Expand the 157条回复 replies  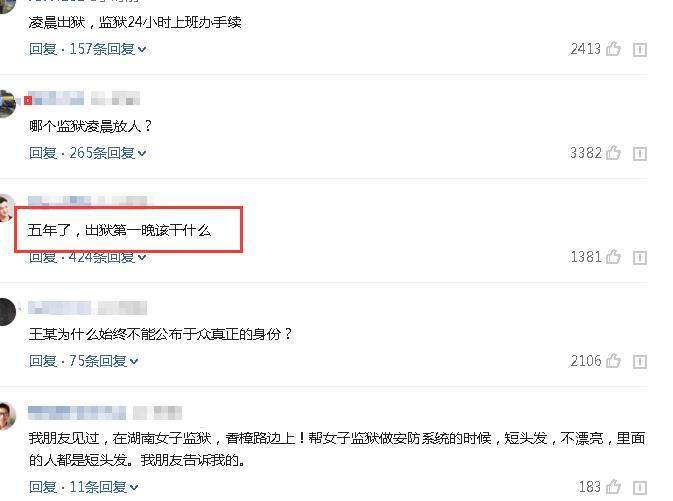pos(108,49)
